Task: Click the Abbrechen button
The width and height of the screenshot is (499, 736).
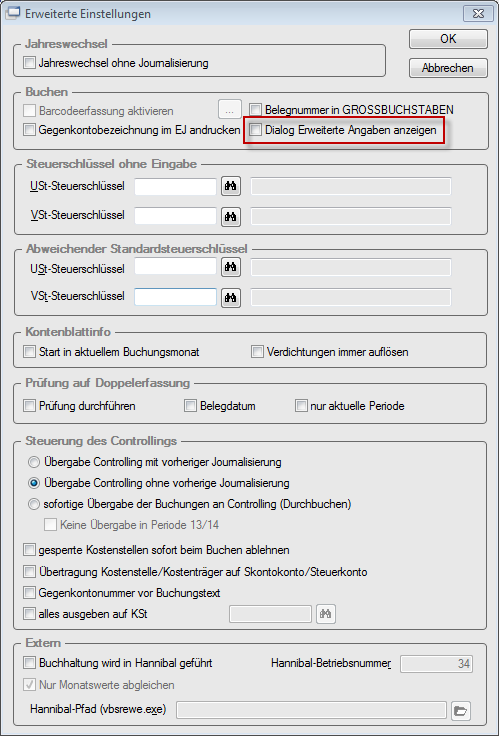Action: point(448,68)
